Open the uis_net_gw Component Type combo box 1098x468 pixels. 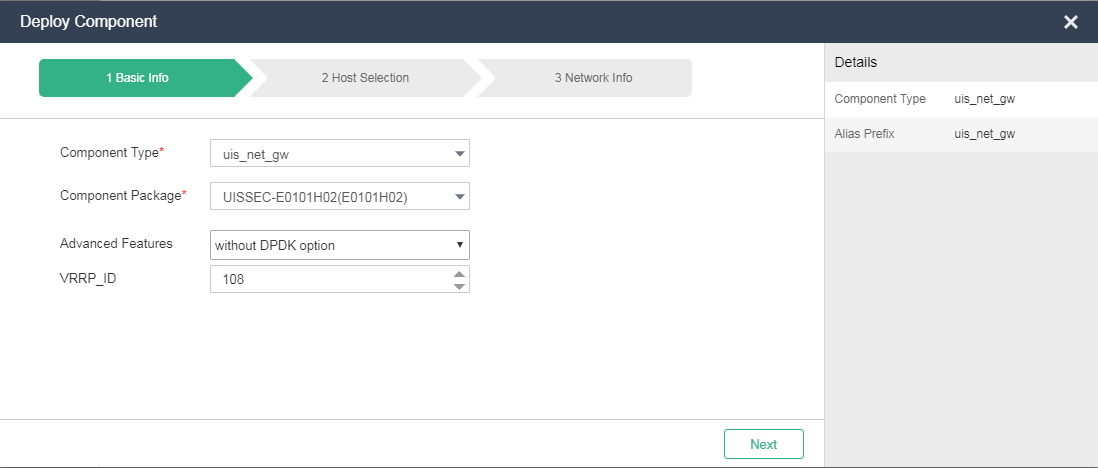(330, 154)
